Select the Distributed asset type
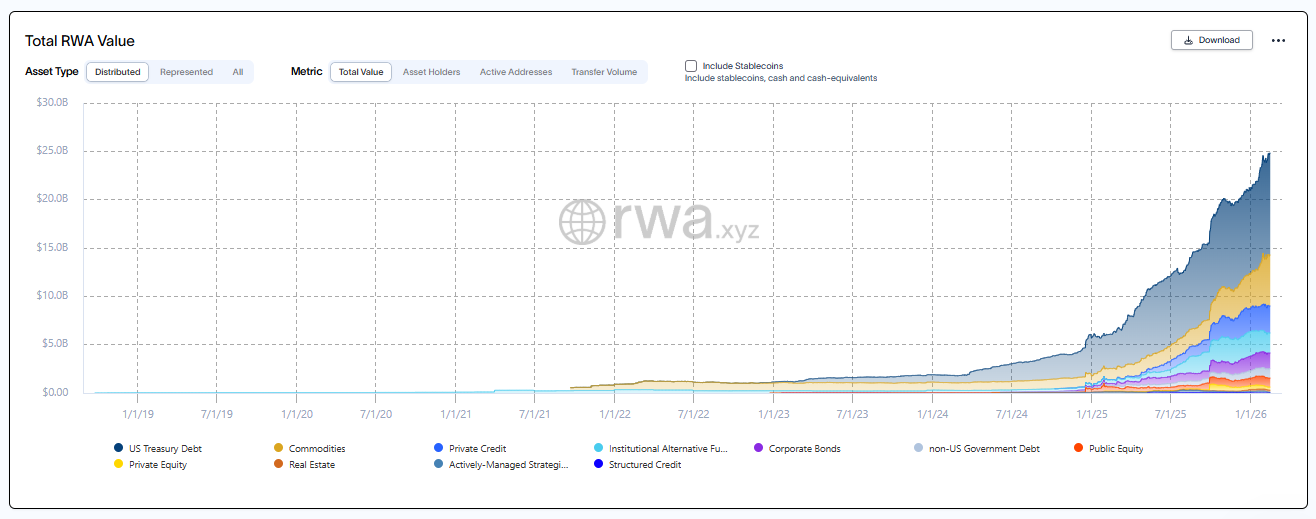This screenshot has height=519, width=1316. pos(118,72)
